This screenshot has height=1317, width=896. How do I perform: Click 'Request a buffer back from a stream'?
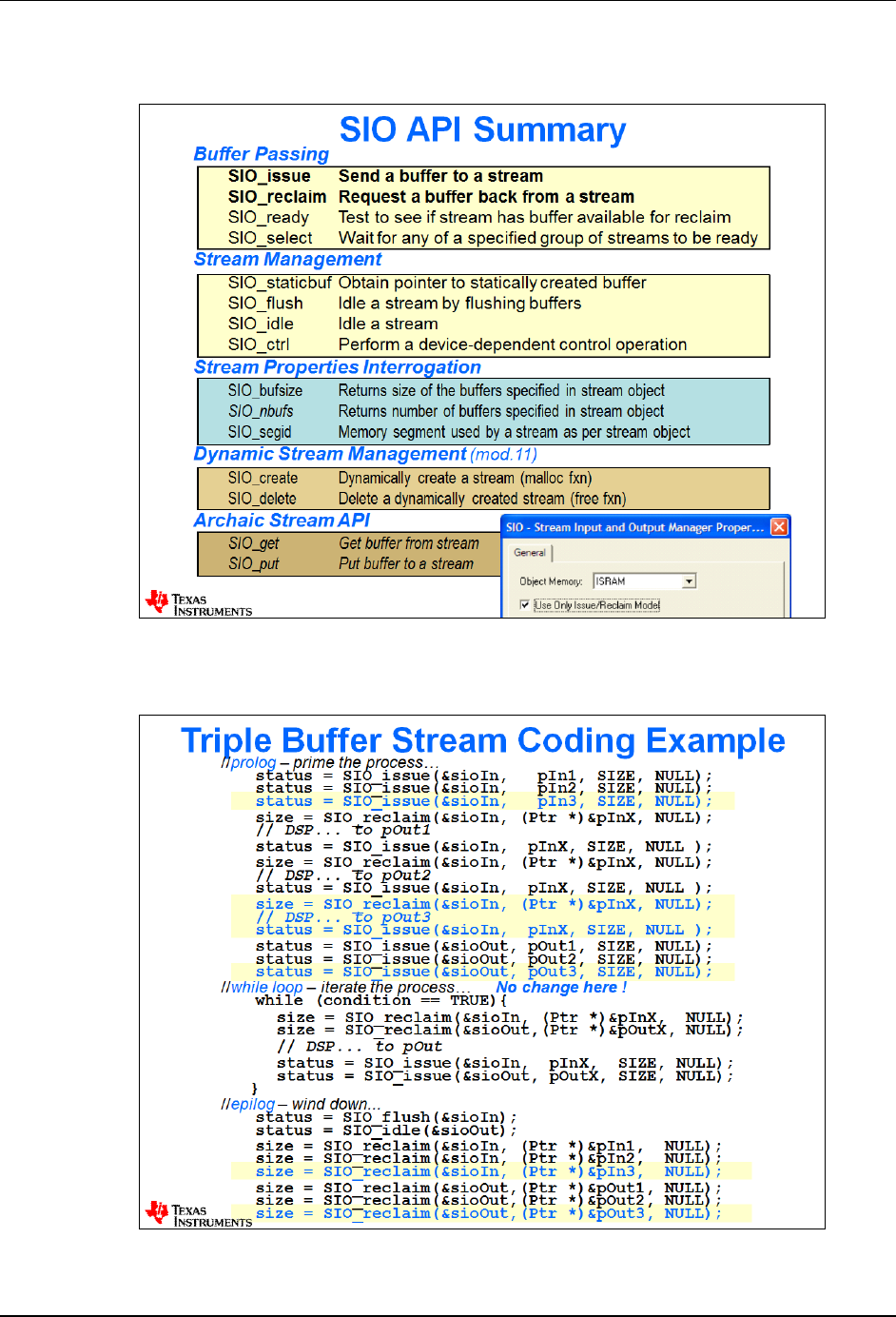coord(486,197)
